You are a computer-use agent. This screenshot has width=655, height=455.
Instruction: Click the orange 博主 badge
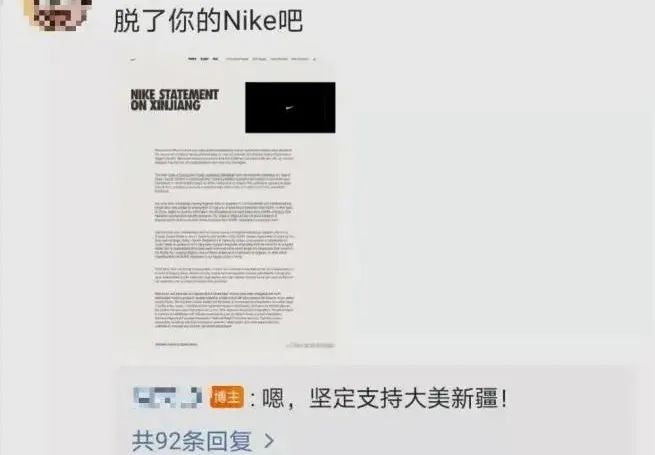pyautogui.click(x=227, y=397)
